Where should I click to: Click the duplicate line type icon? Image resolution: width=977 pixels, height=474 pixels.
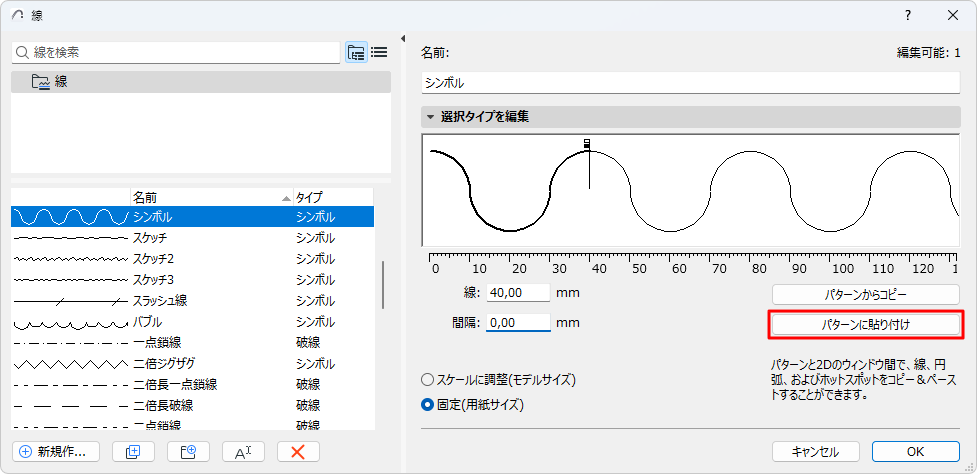pos(133,452)
